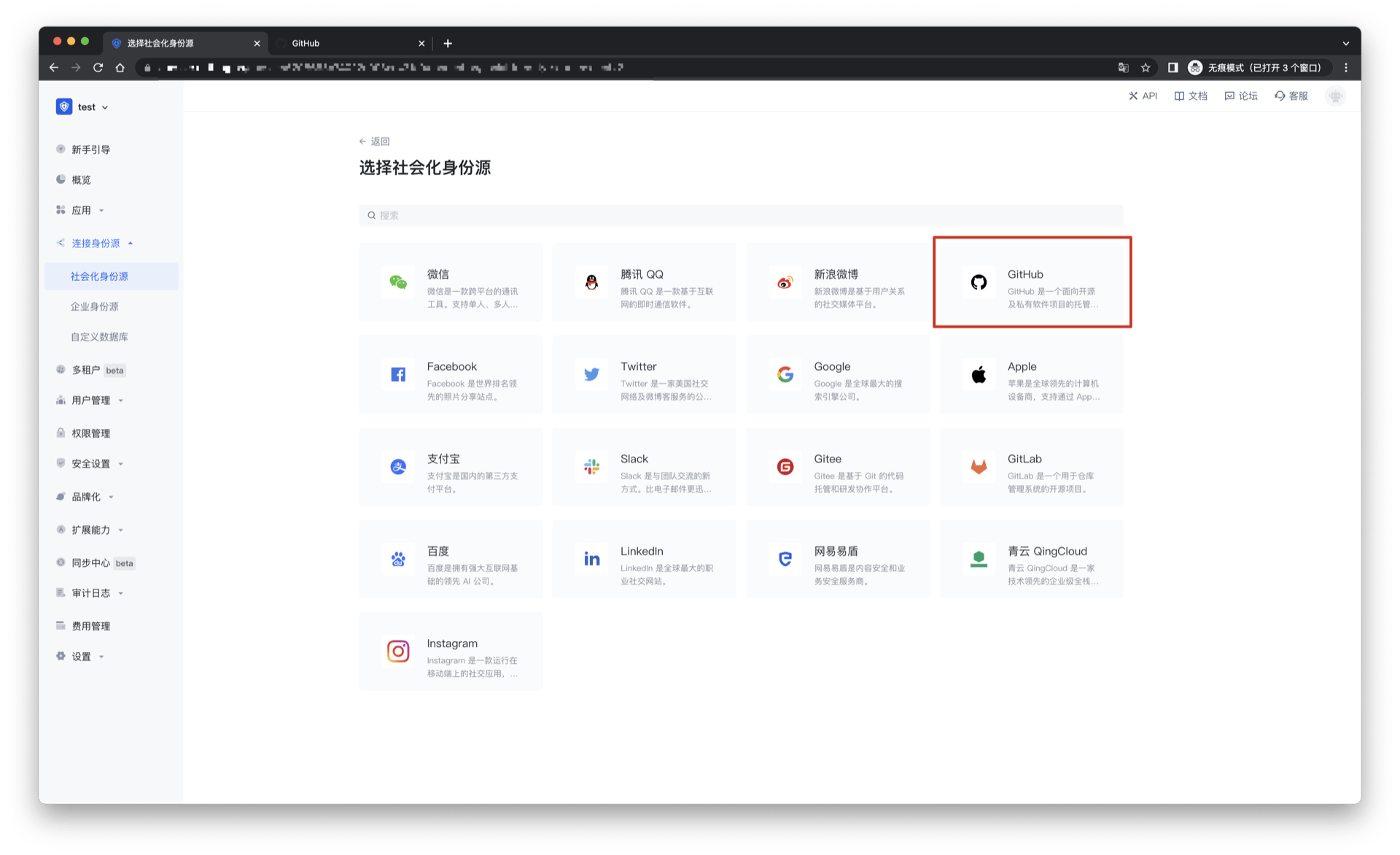
Task: Click the user avatar in top right
Action: pyautogui.click(x=1335, y=96)
